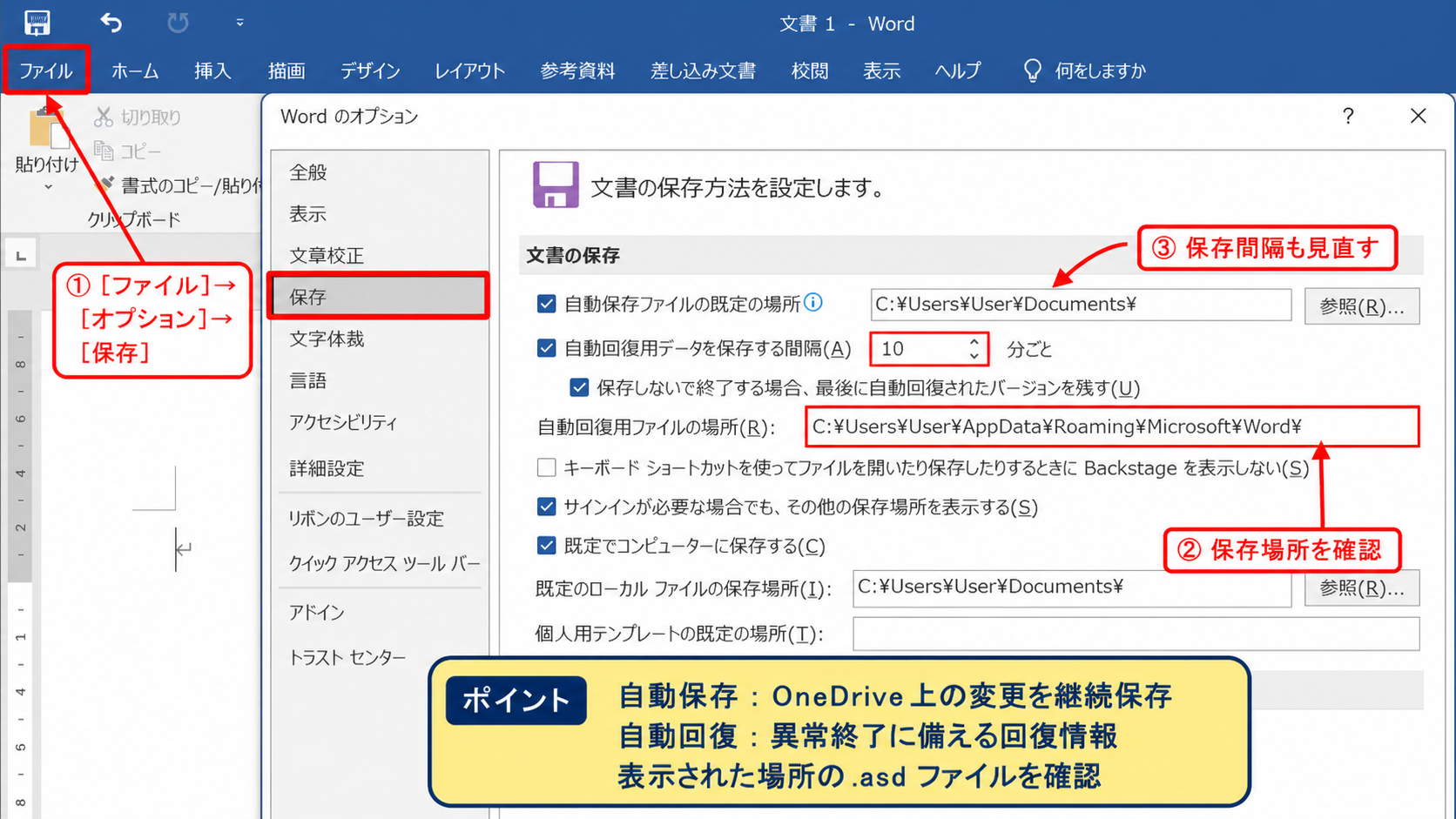Click the info icon next to 自動保存ファイルの既定の場所
This screenshot has width=1456, height=819.
[x=812, y=302]
